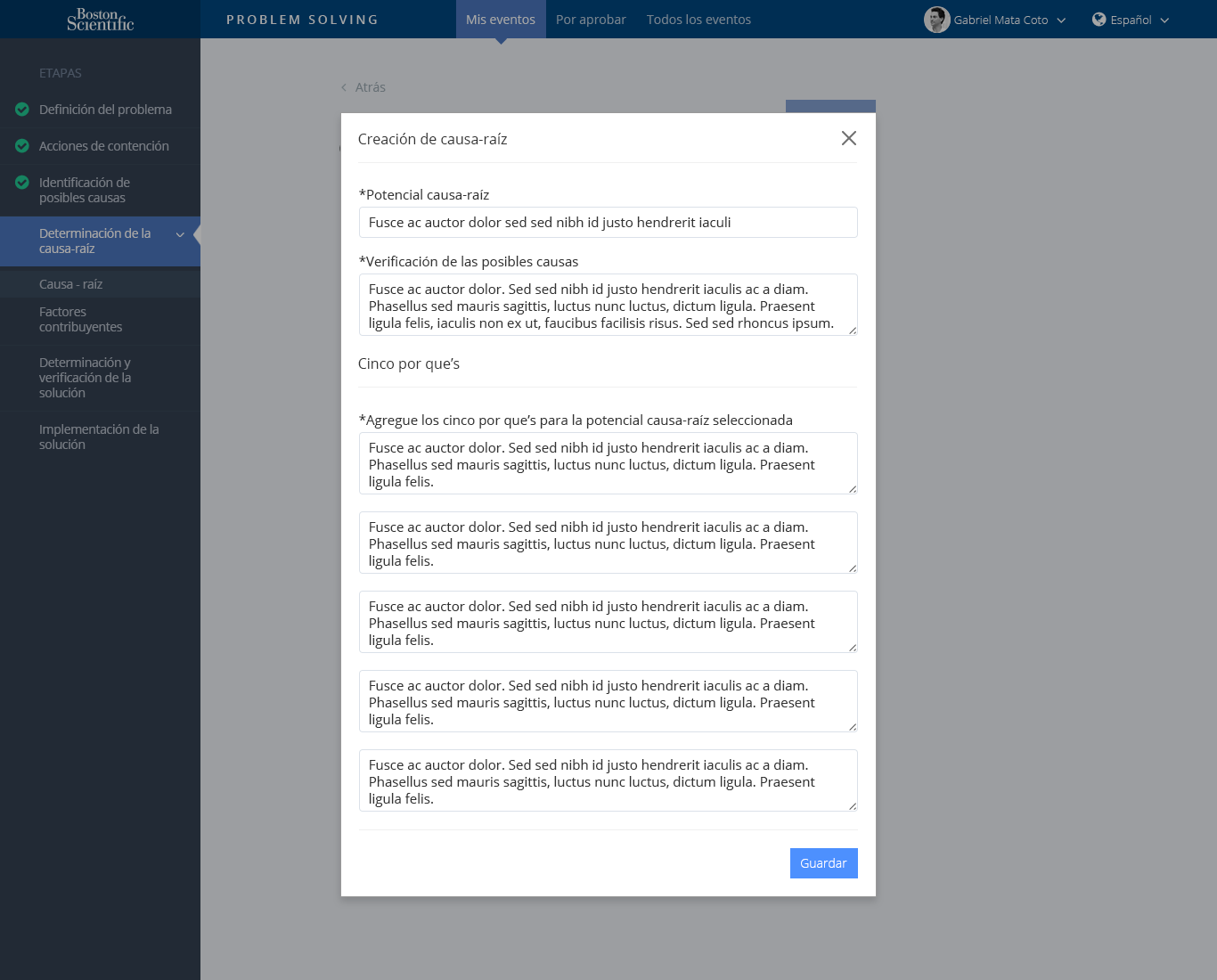
Task: Select Determinación de la causa-raíz stage
Action: click(x=100, y=241)
